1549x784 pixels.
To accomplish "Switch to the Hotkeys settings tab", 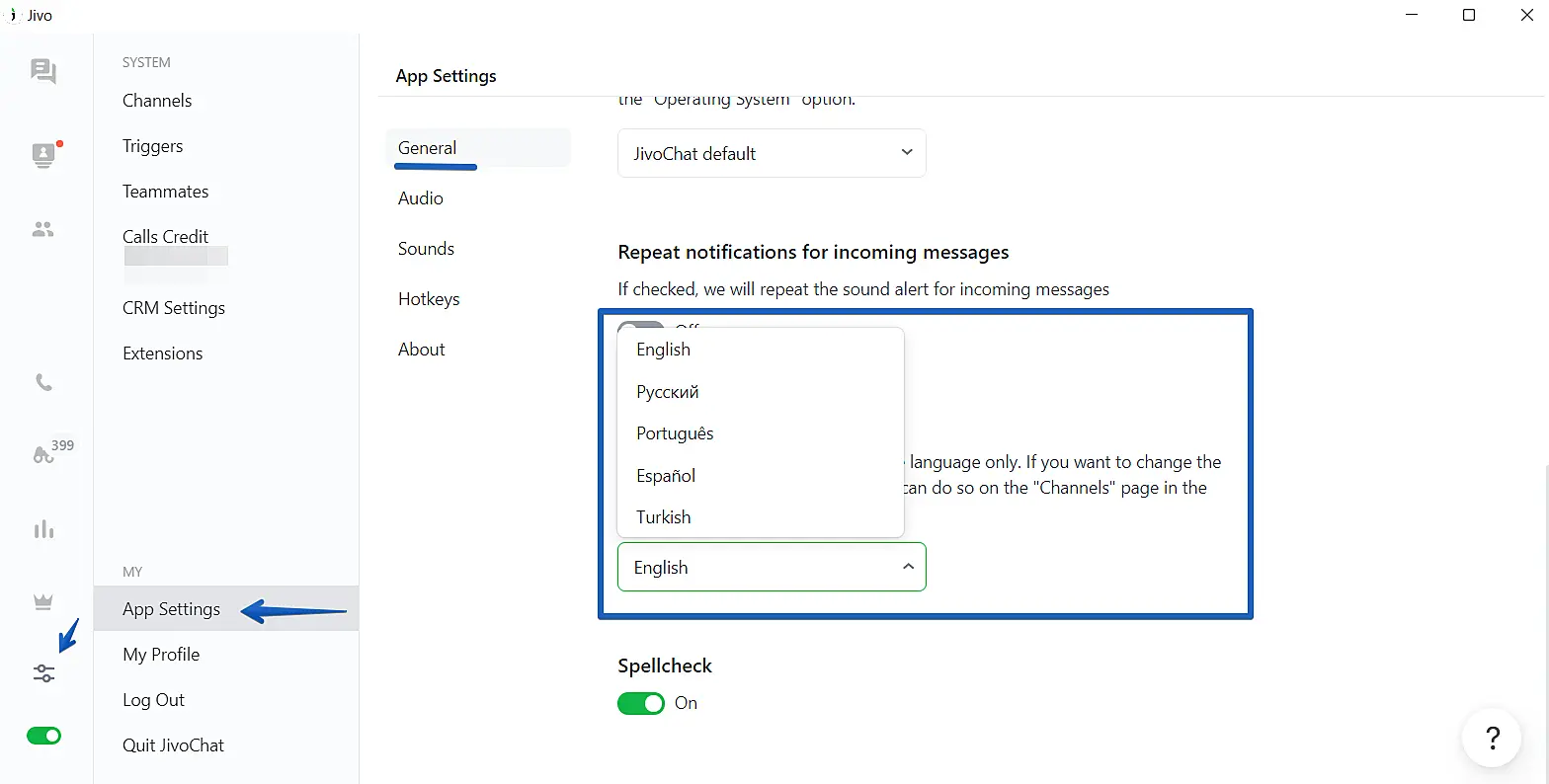I will coord(429,299).
